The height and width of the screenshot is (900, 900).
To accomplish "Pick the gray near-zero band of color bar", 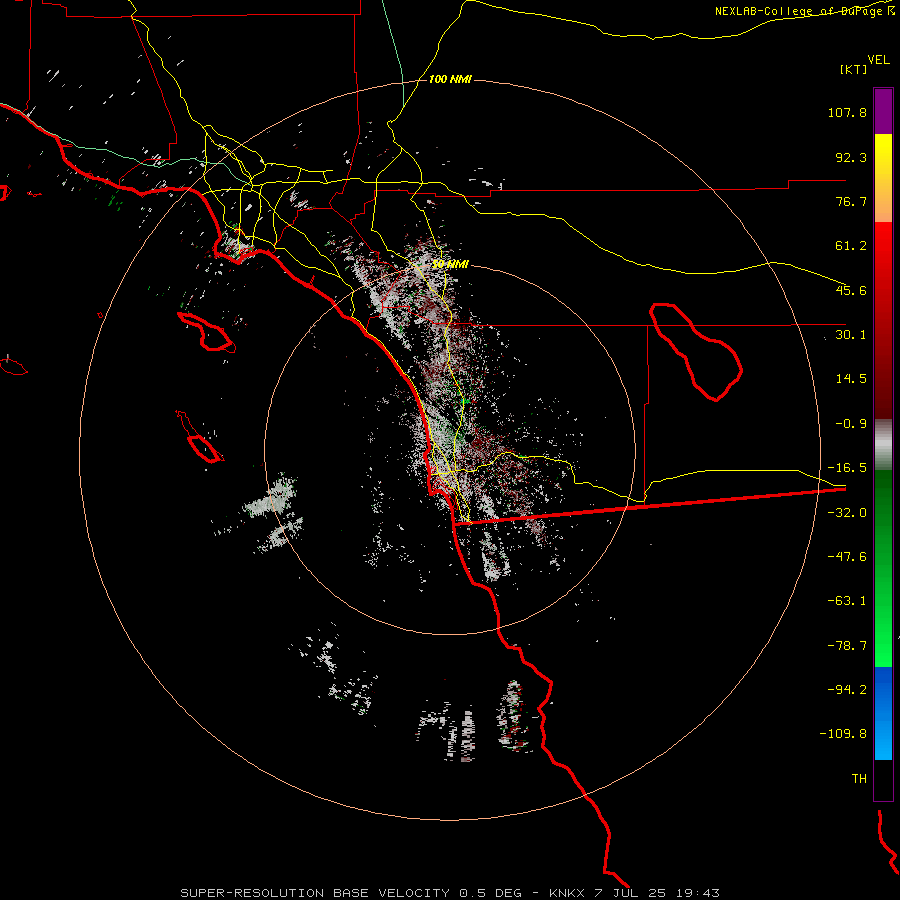I will [883, 445].
